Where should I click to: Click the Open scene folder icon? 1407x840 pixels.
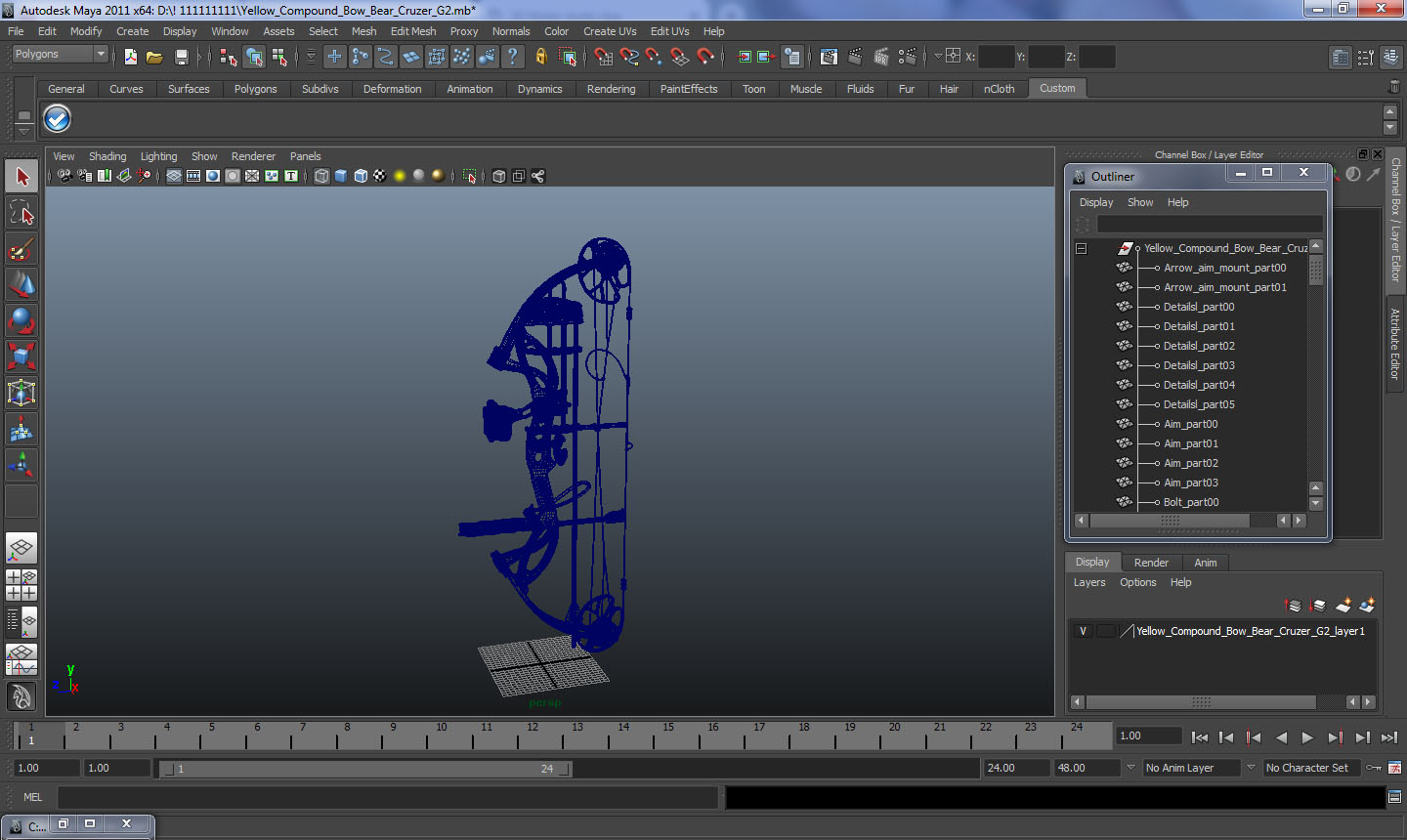pyautogui.click(x=154, y=57)
